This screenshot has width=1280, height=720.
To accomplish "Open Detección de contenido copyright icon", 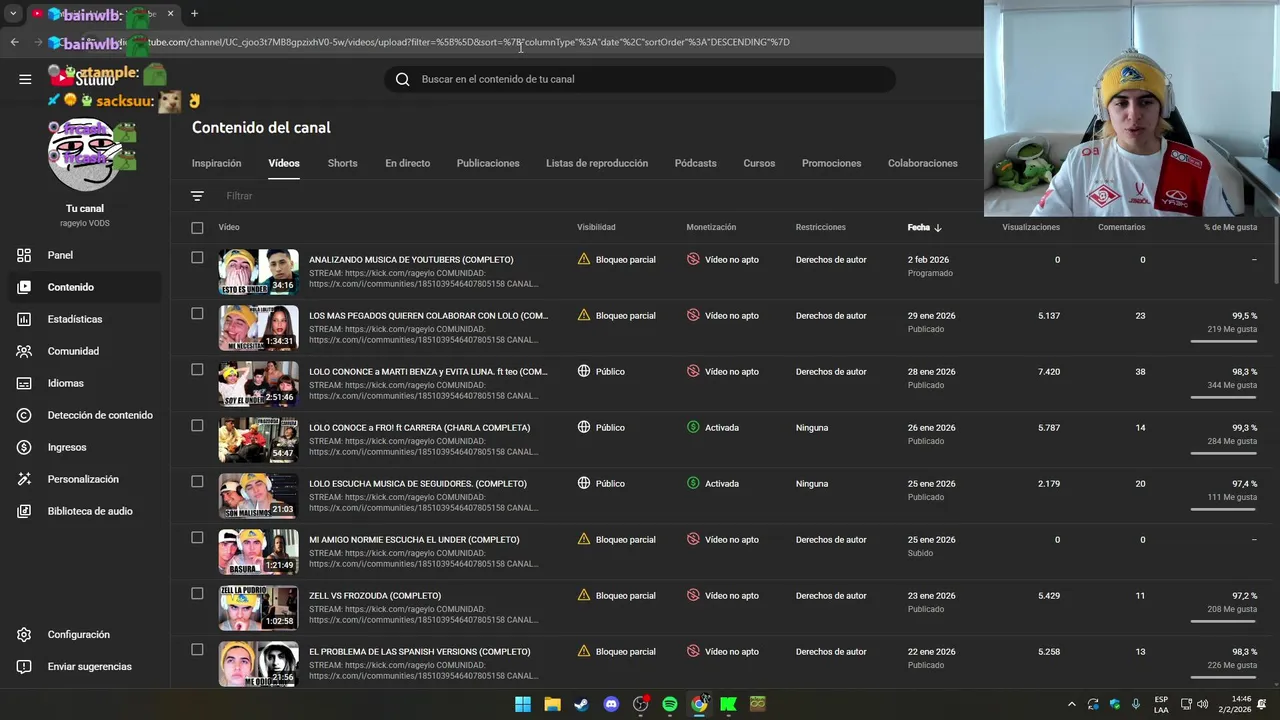I will tap(24, 415).
